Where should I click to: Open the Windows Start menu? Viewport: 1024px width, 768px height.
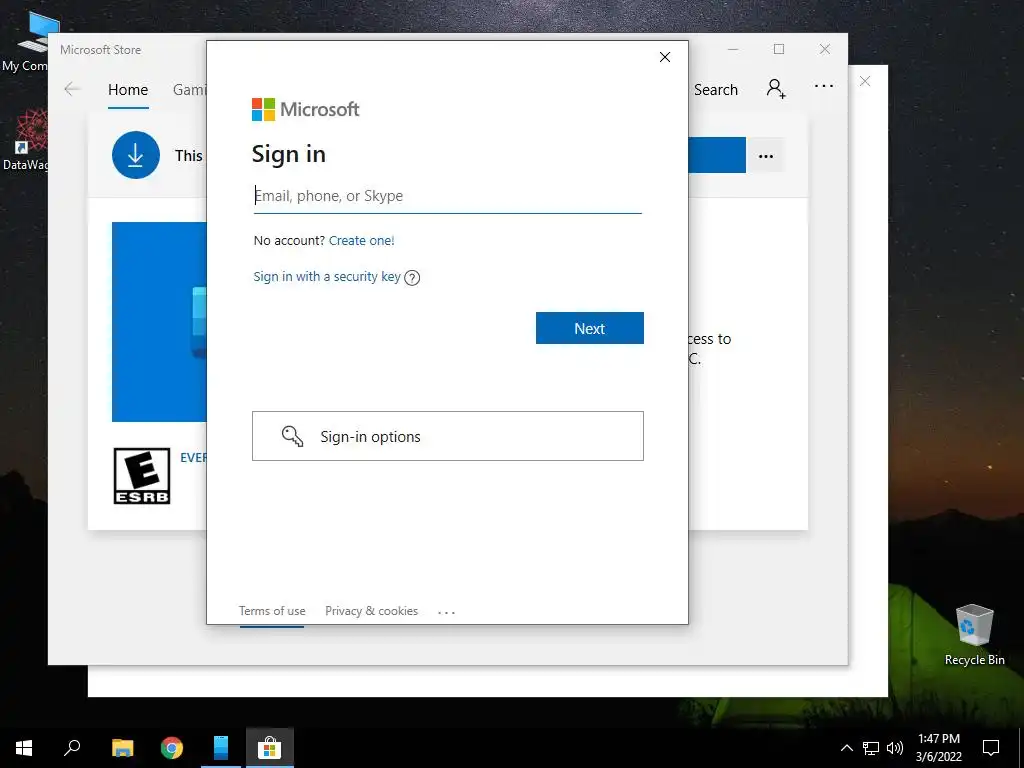[24, 748]
